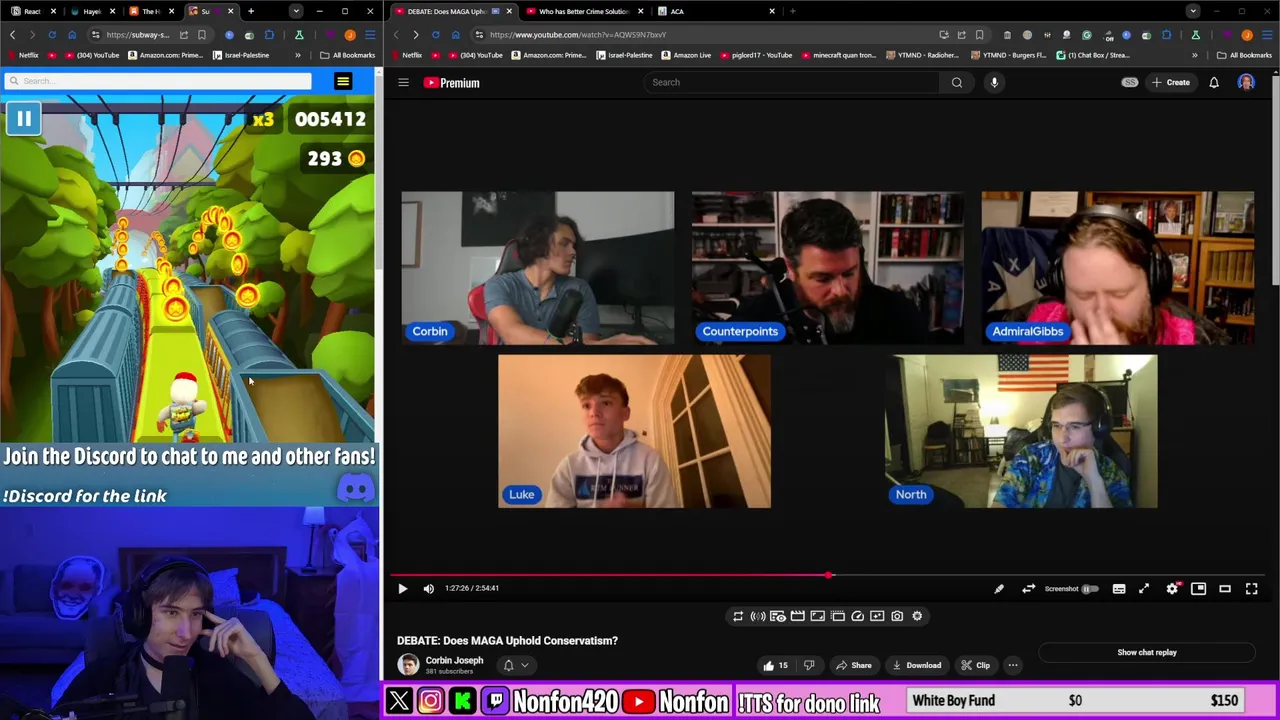This screenshot has width=1280, height=720.
Task: Click the swap arrows icon in player controls
Action: pyautogui.click(x=1028, y=589)
